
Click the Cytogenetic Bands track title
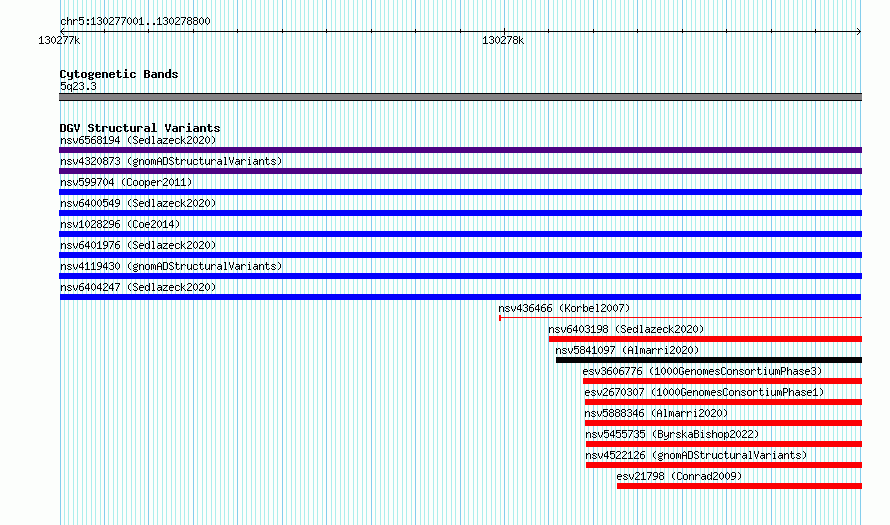(x=119, y=74)
